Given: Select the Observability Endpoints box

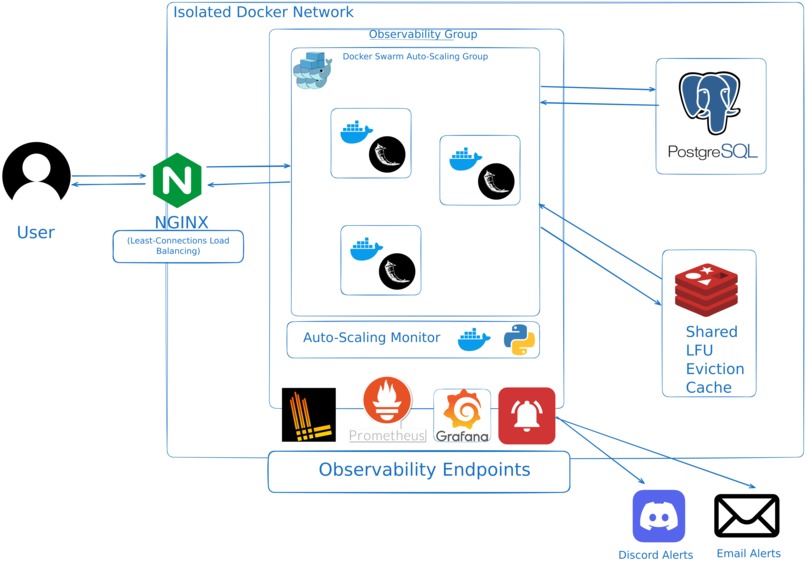Looking at the screenshot, I should tap(419, 472).
